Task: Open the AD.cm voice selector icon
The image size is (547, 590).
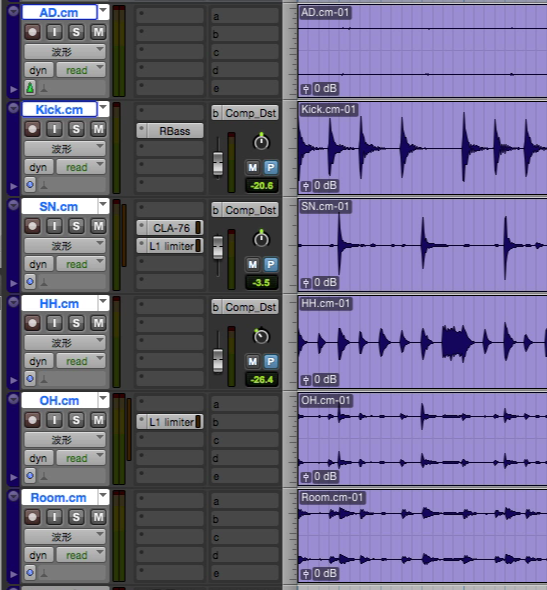Action: (30, 88)
